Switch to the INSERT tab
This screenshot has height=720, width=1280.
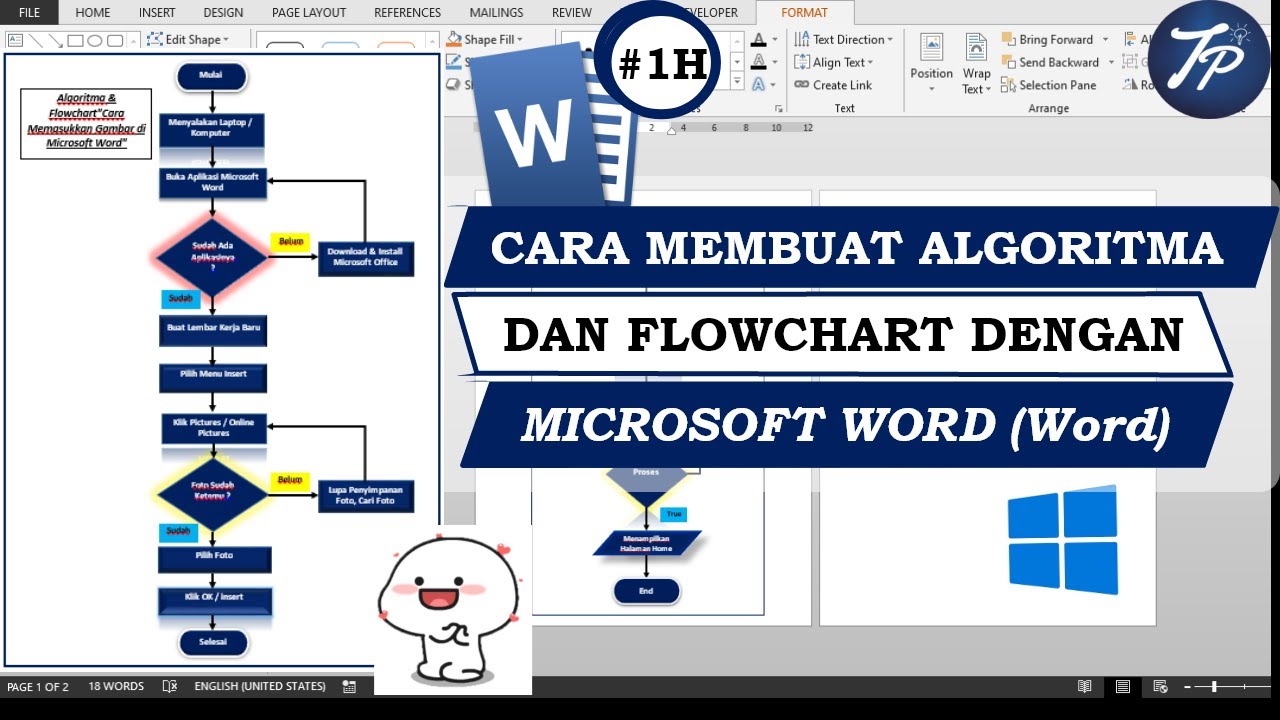tap(157, 12)
